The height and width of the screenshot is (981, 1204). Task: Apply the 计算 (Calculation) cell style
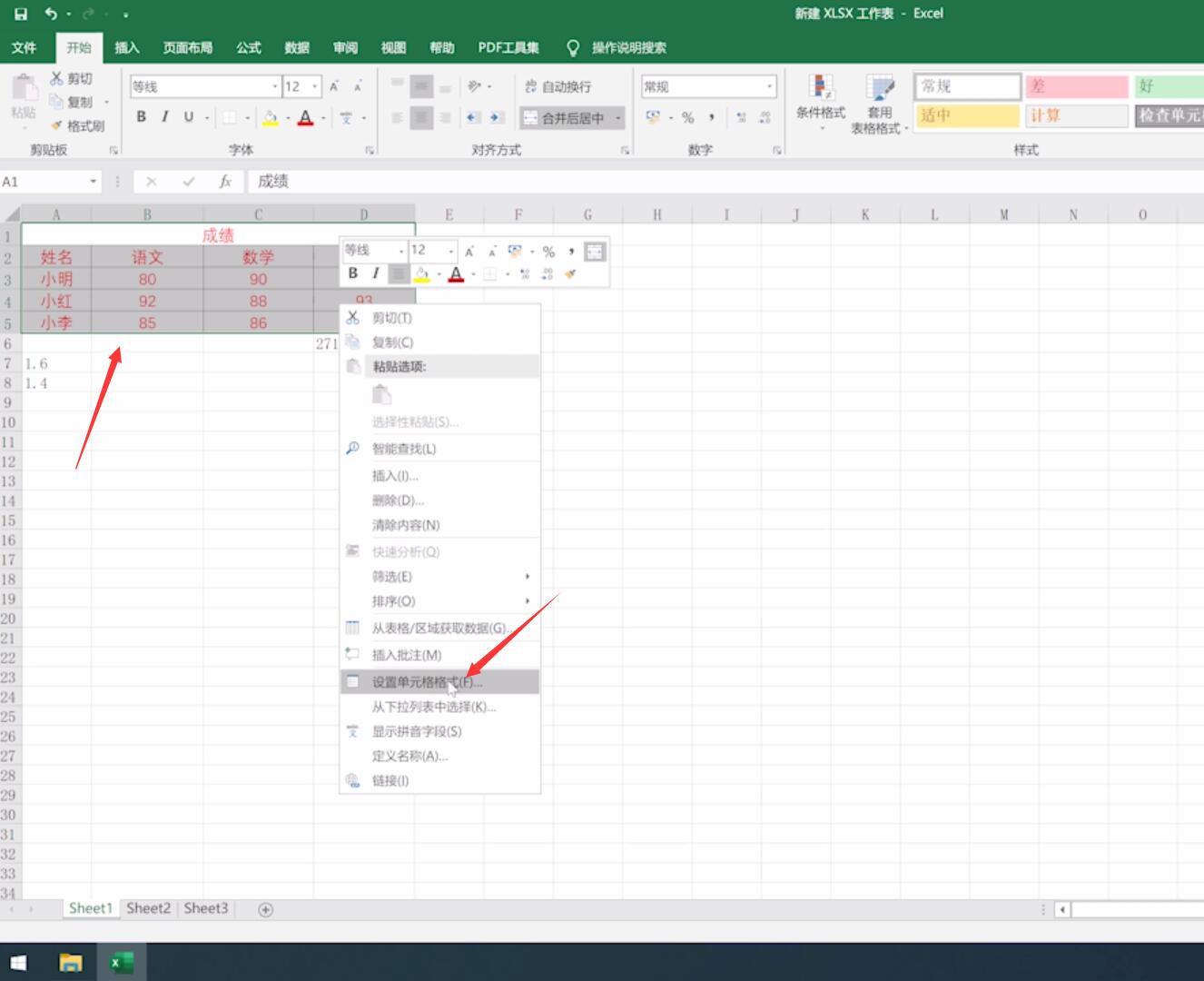(x=1076, y=115)
